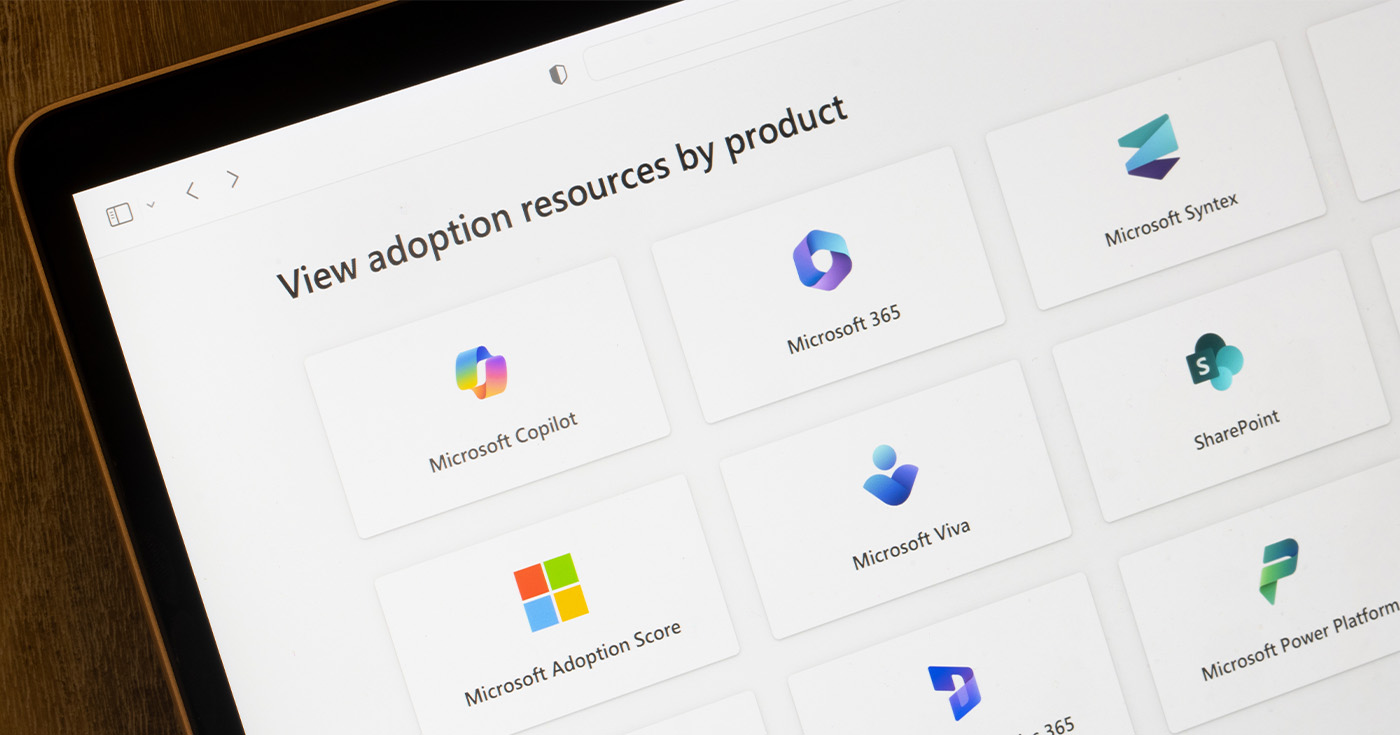Open the Microsoft 365 label link
Image resolution: width=1400 pixels, height=735 pixels.
tap(843, 330)
